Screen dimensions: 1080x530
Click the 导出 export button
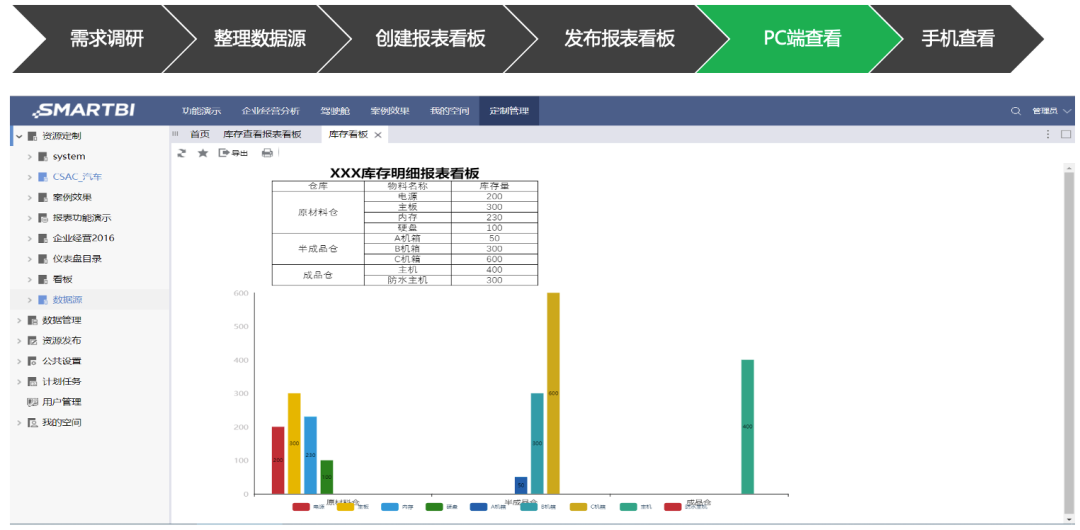233,153
